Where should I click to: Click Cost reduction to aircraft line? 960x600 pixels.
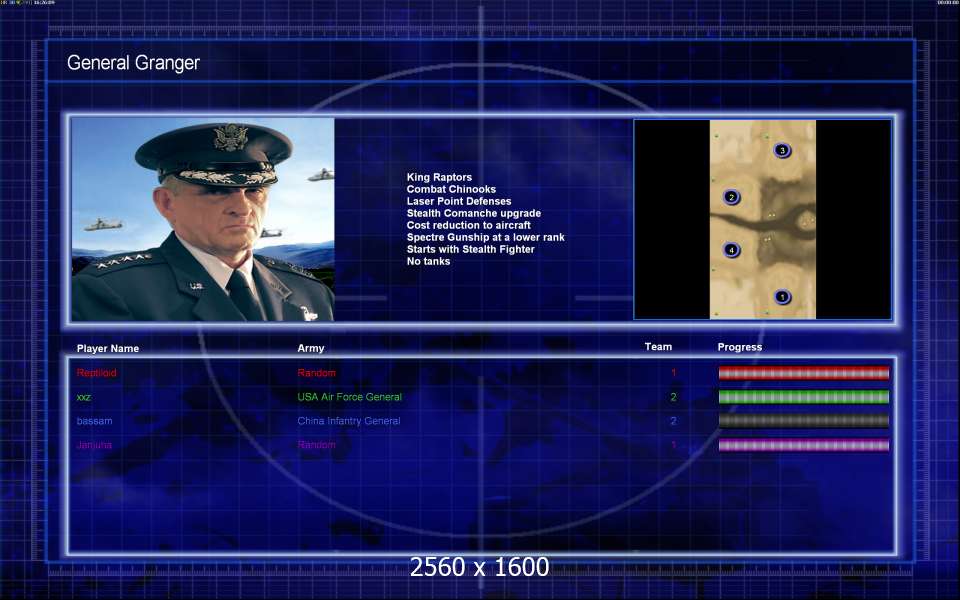[x=468, y=225]
